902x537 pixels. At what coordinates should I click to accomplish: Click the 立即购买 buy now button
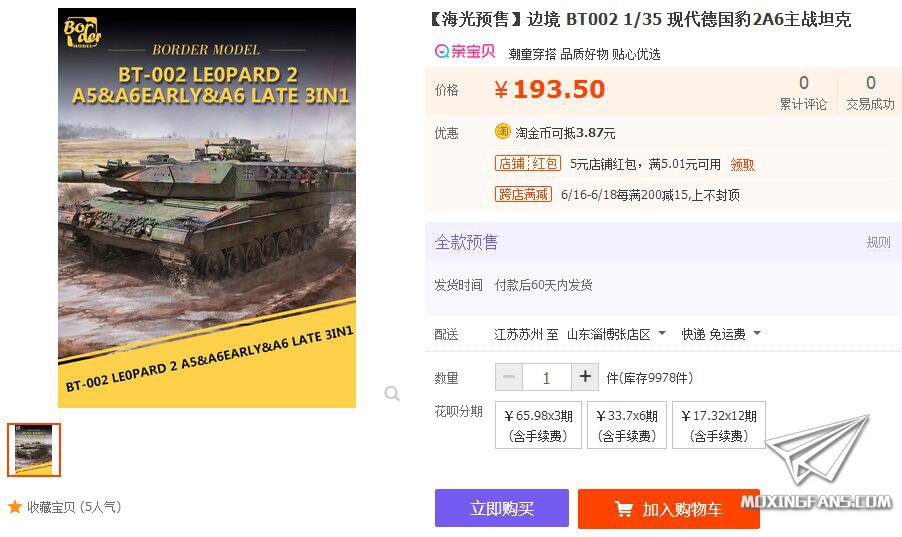click(x=502, y=508)
